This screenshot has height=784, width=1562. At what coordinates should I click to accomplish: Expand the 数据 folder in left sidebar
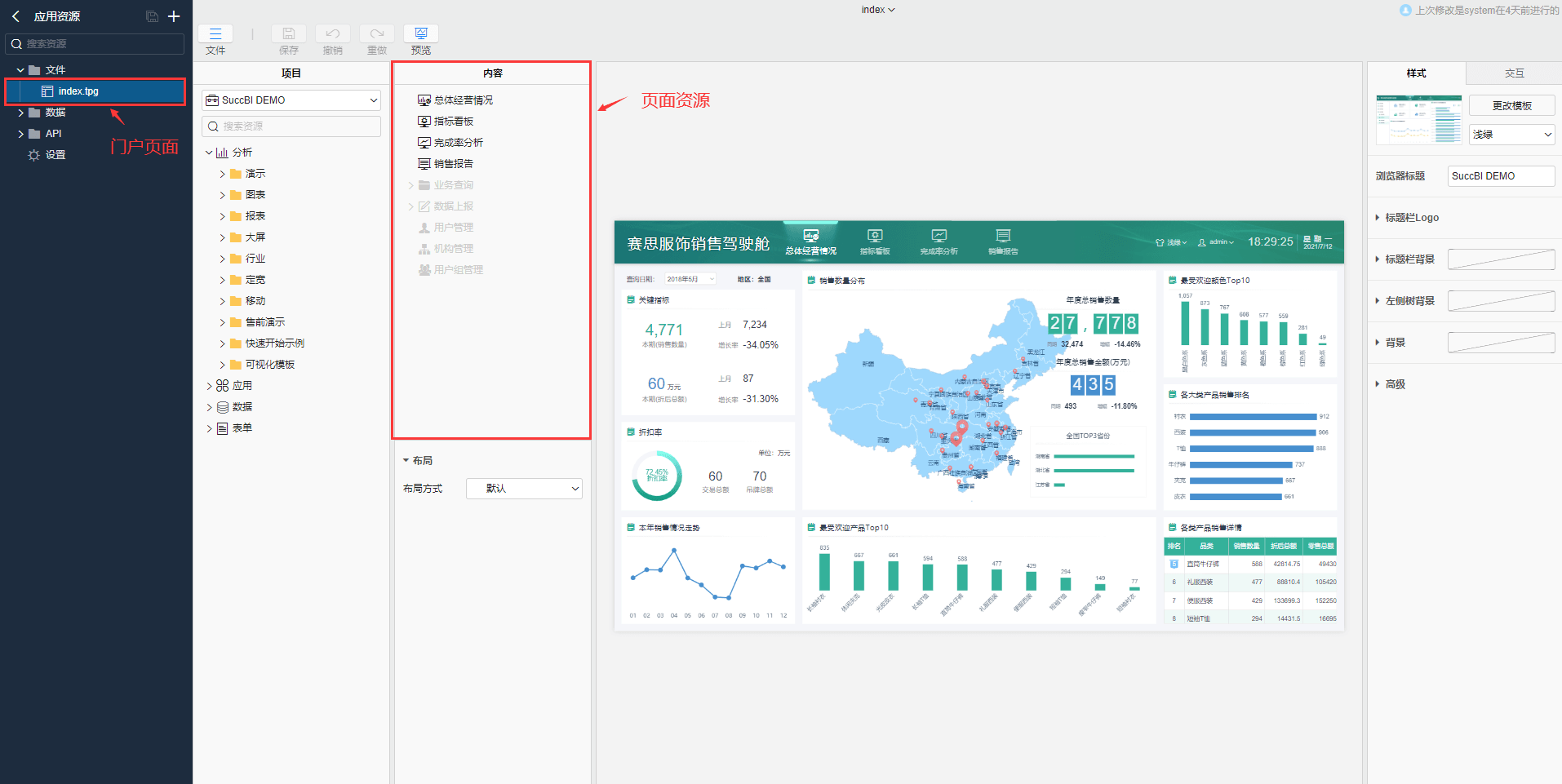21,113
